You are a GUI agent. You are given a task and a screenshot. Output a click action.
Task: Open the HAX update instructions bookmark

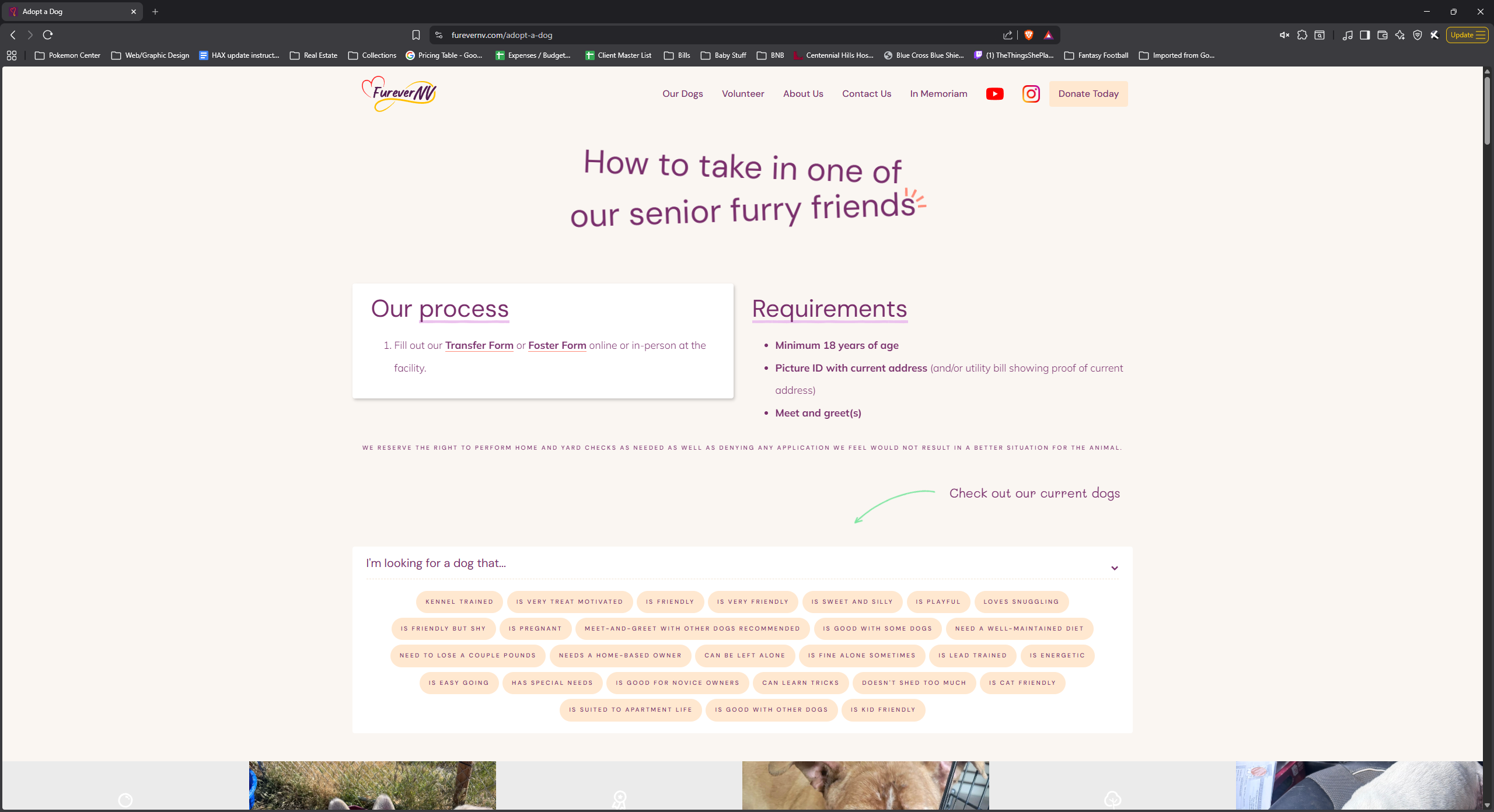[x=239, y=55]
